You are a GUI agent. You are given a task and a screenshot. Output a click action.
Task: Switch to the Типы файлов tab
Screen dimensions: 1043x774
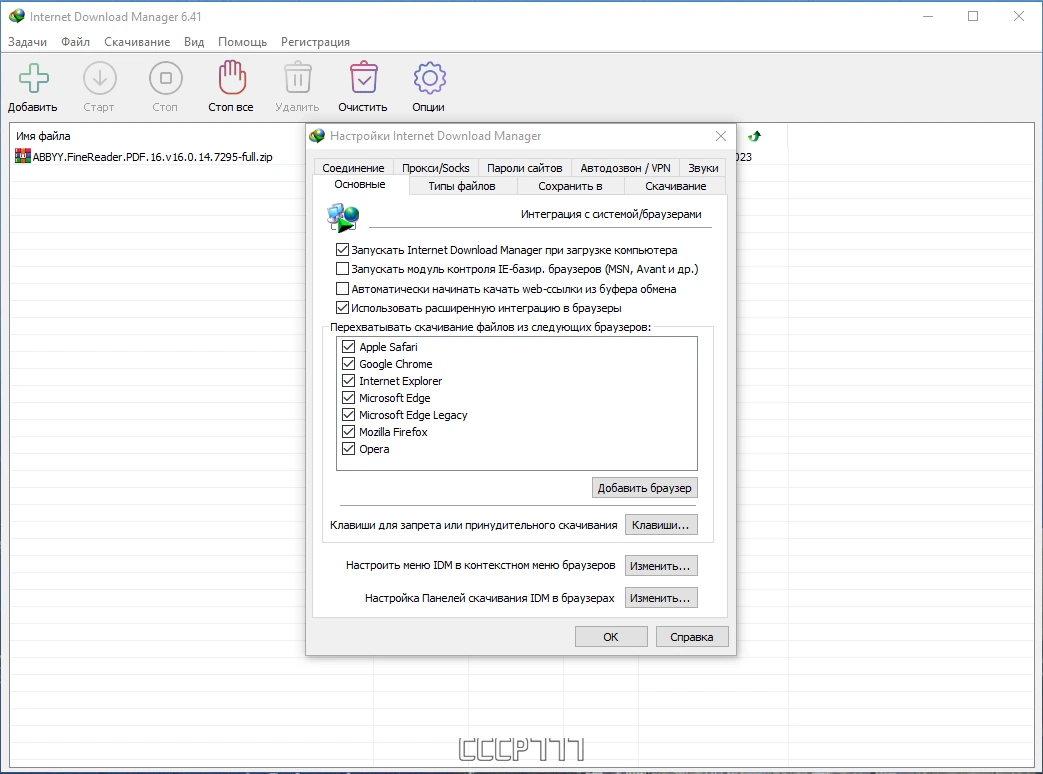click(462, 186)
